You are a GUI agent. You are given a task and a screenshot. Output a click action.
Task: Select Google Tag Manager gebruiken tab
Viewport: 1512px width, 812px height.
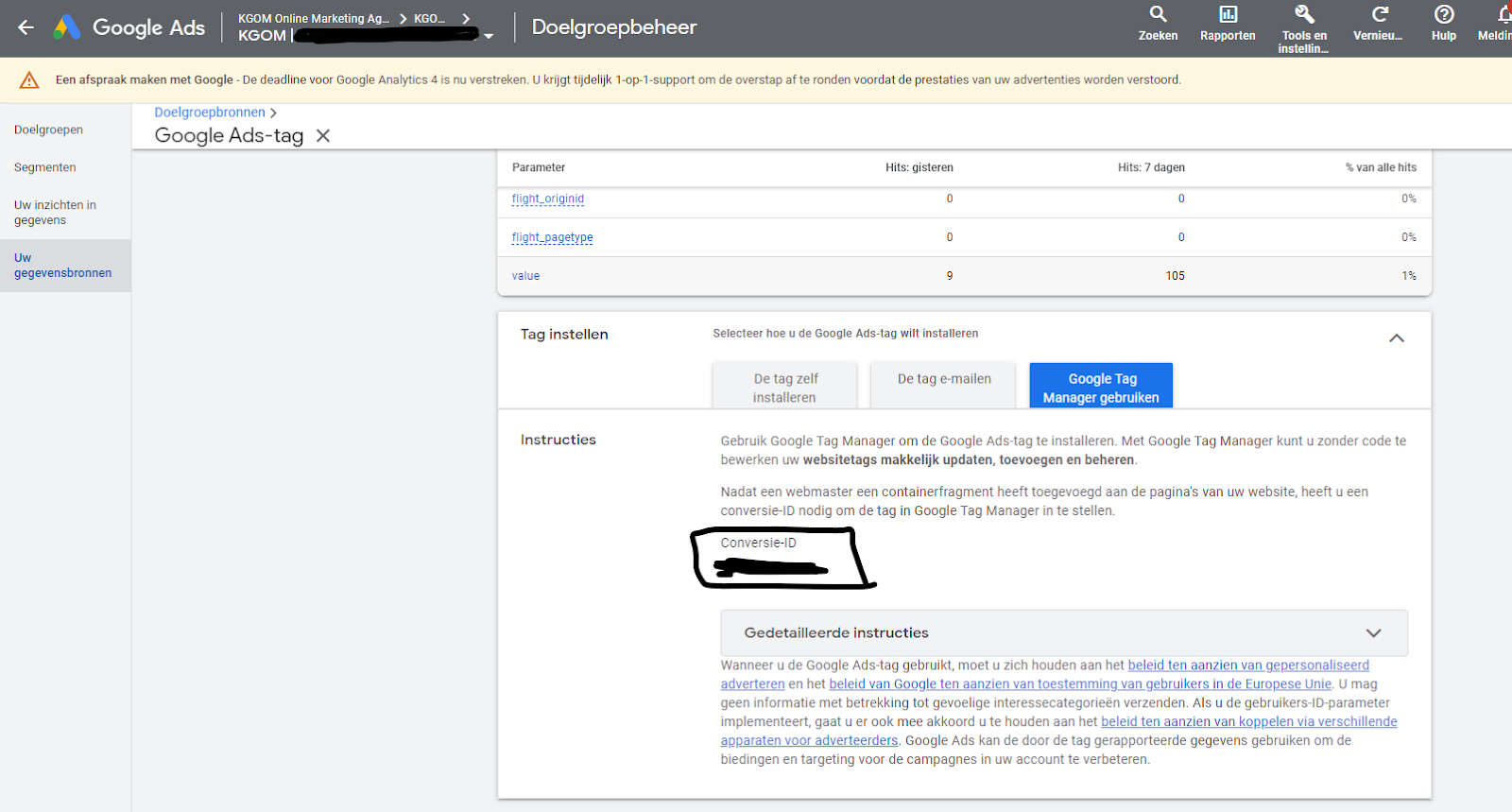[1101, 386]
